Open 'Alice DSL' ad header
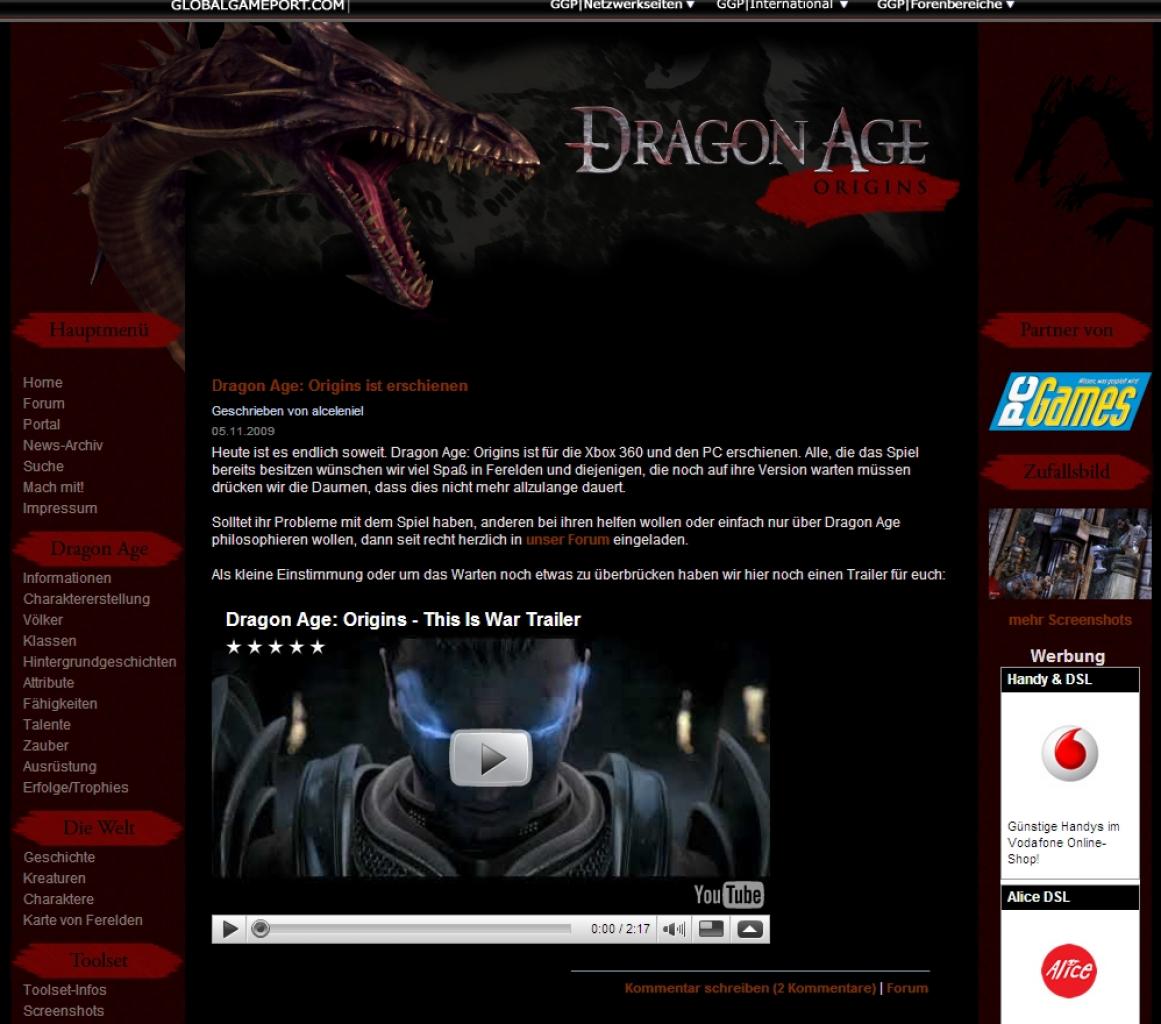Viewport: 1161px width, 1024px height. pos(1070,897)
